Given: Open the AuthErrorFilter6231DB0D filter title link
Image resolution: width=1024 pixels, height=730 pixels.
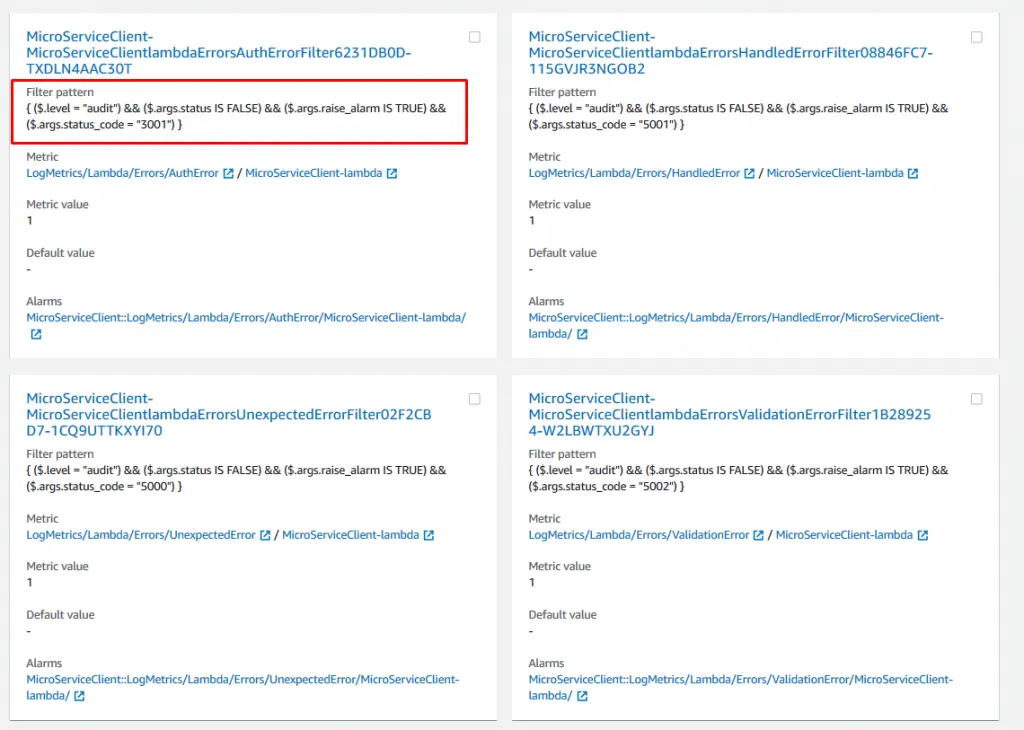Looking at the screenshot, I should 218,52.
